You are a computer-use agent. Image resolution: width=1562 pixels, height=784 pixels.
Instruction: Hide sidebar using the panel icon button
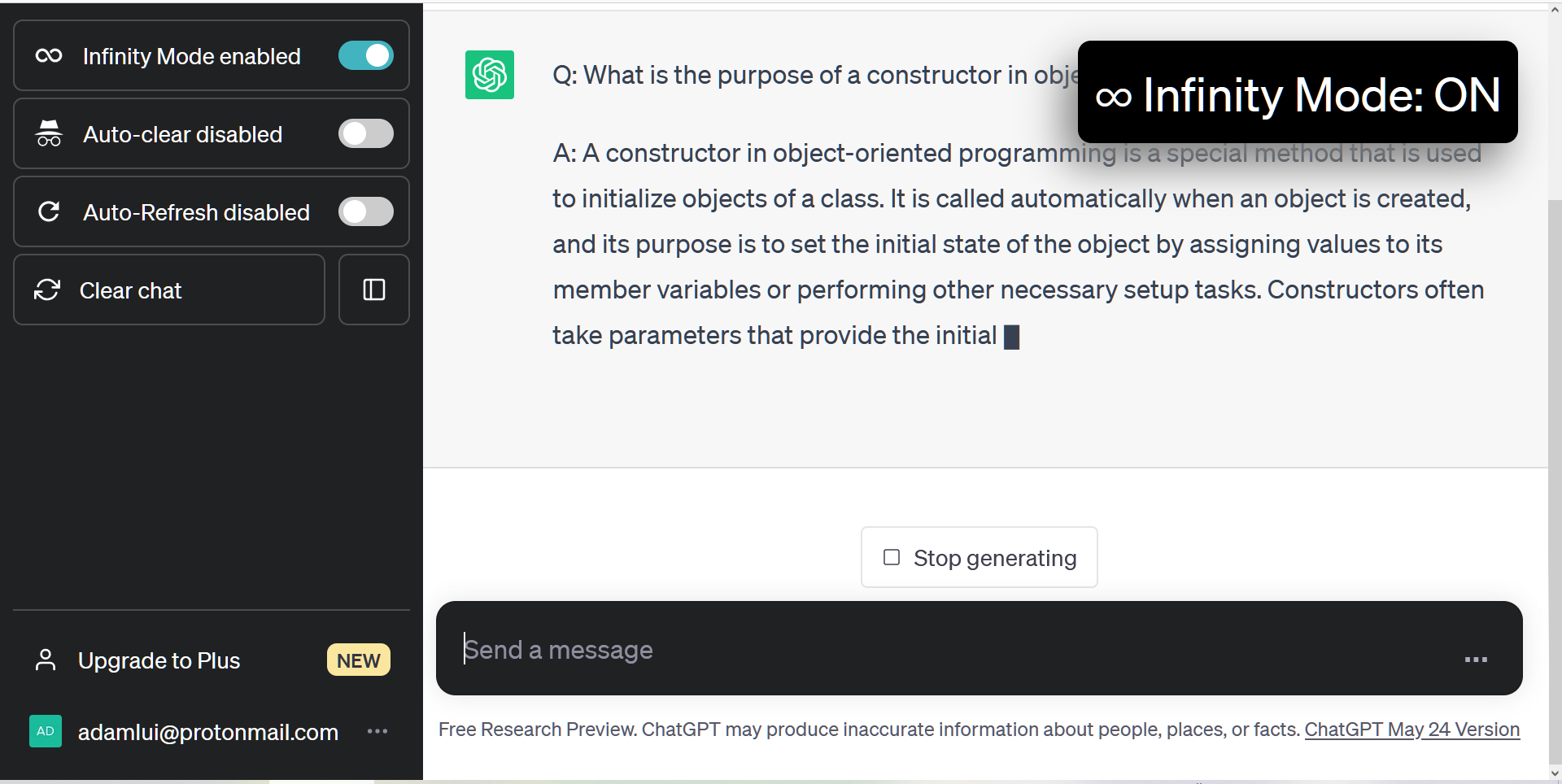(373, 290)
